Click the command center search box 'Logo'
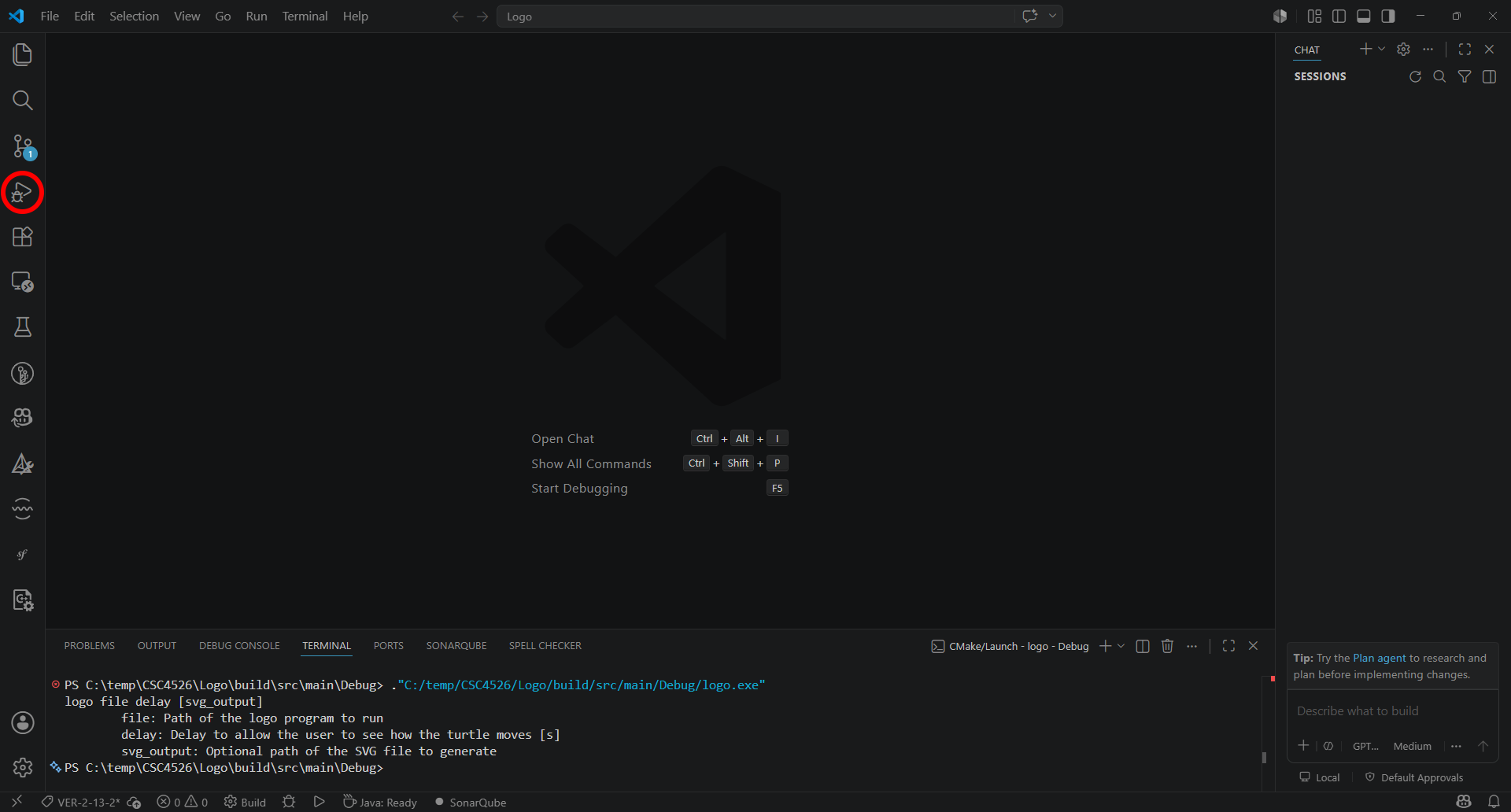 coord(755,16)
